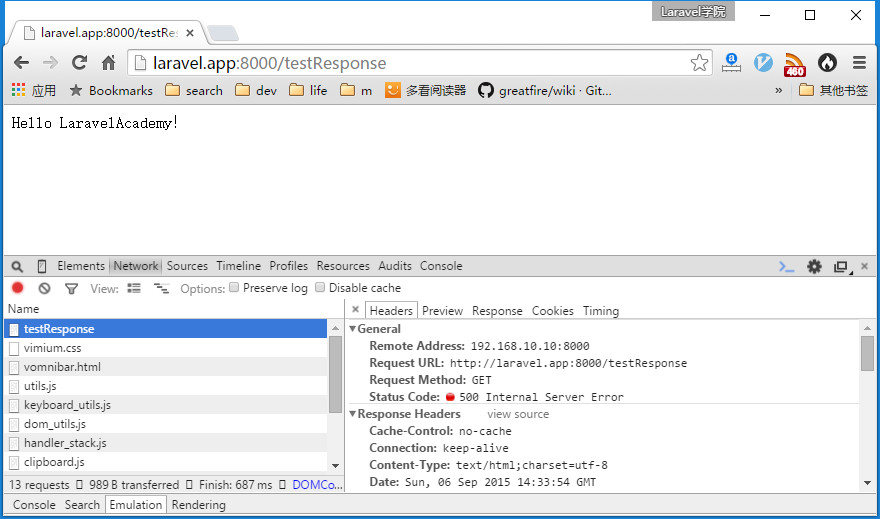Switch to the Elements panel

[81, 266]
